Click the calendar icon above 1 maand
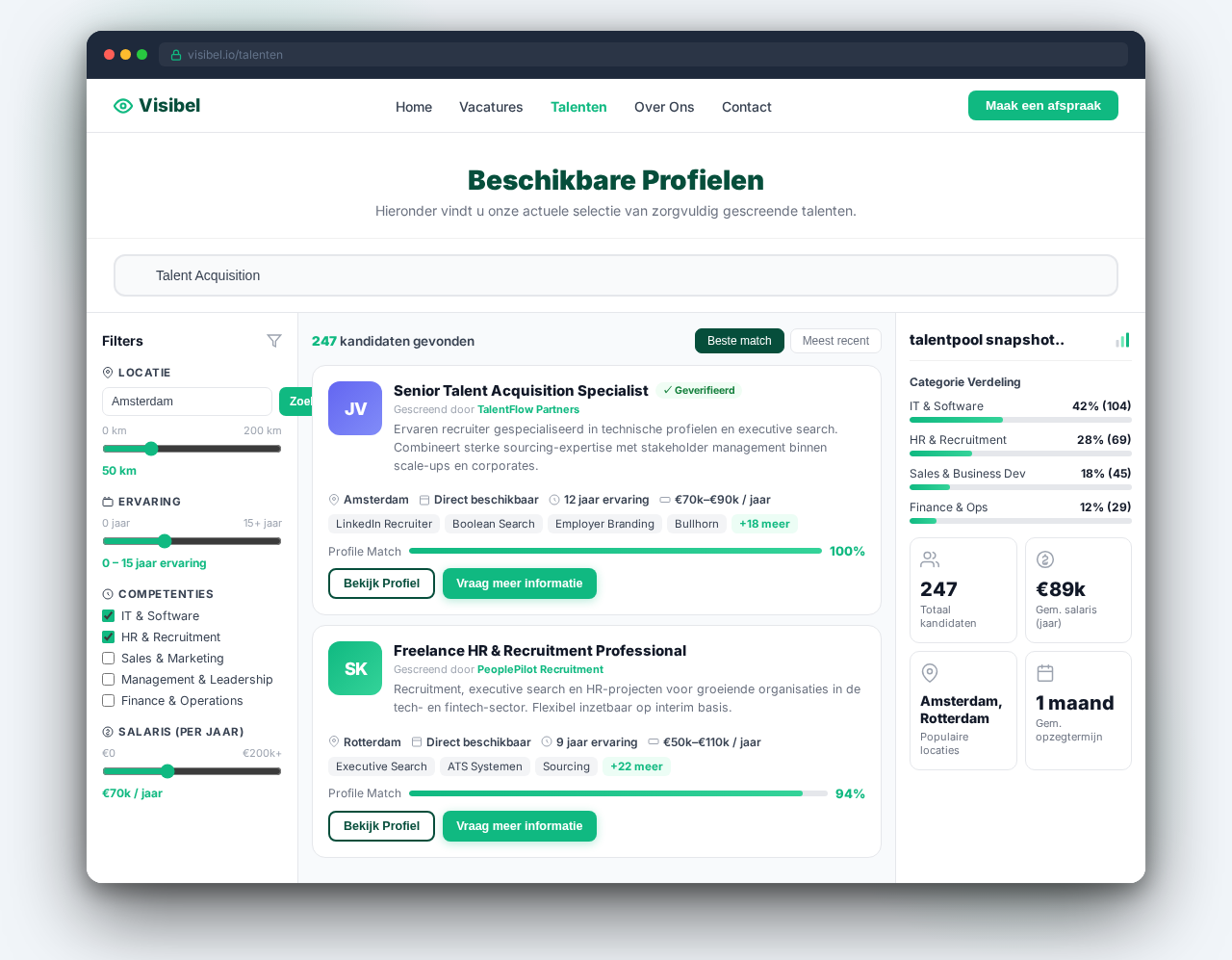The height and width of the screenshot is (960, 1232). [x=1045, y=673]
